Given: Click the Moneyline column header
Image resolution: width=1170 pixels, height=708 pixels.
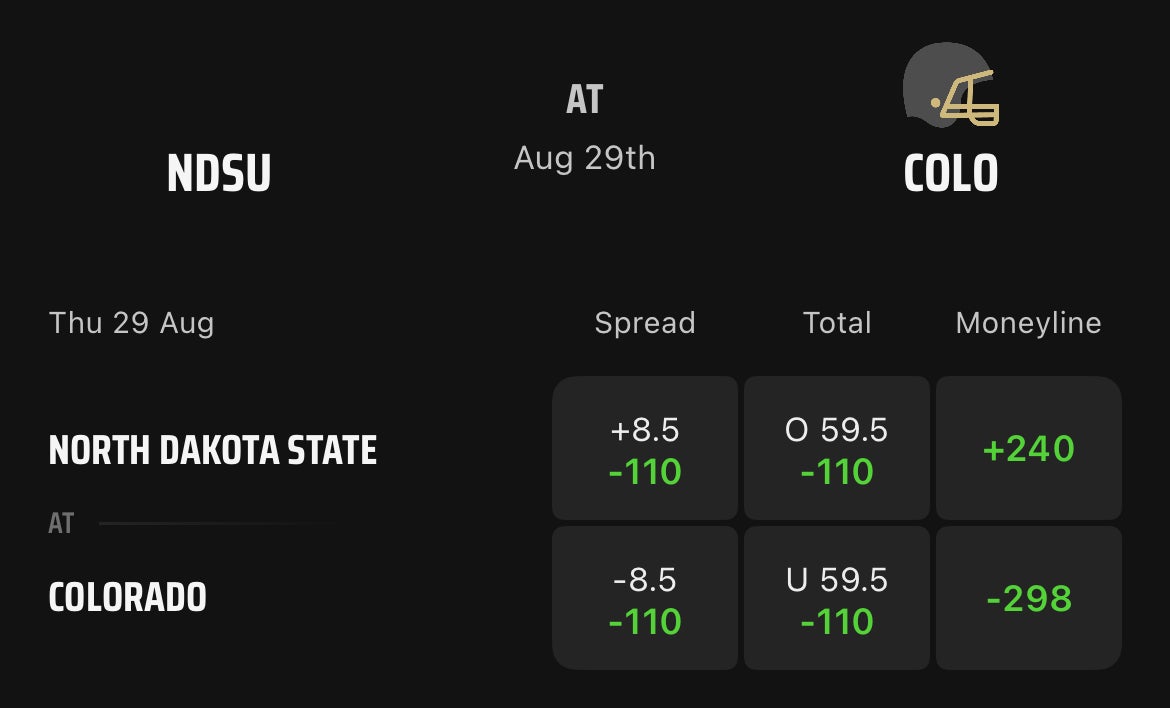Looking at the screenshot, I should coord(1028,323).
